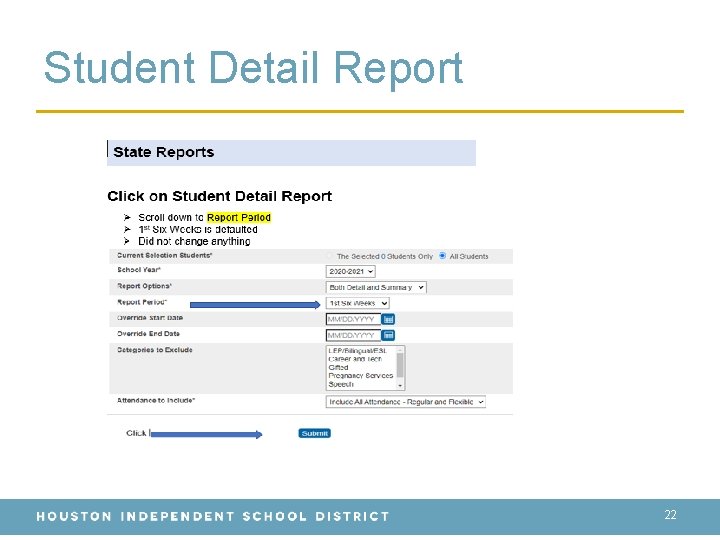The height and width of the screenshot is (540, 720).
Task: Select the All Students radio option
Action: (x=442, y=256)
